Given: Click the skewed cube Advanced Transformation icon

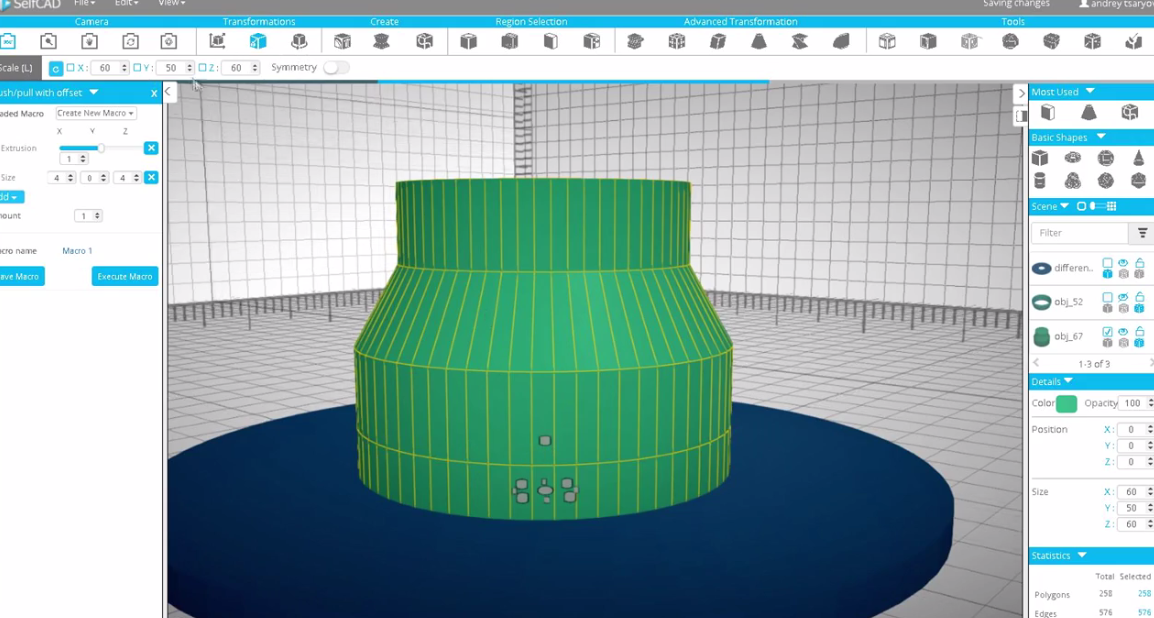Looking at the screenshot, I should 718,41.
